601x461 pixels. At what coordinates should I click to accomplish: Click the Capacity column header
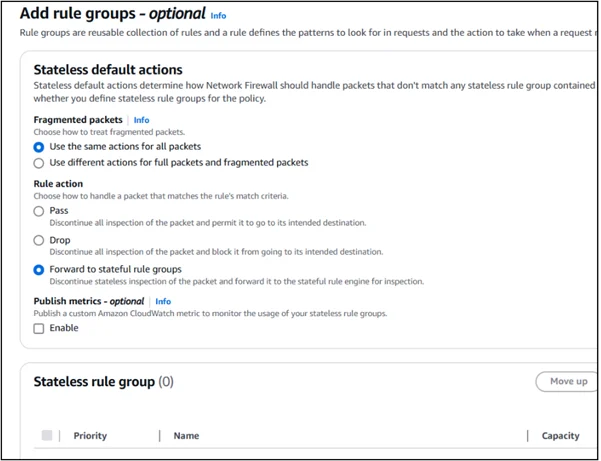pos(560,436)
